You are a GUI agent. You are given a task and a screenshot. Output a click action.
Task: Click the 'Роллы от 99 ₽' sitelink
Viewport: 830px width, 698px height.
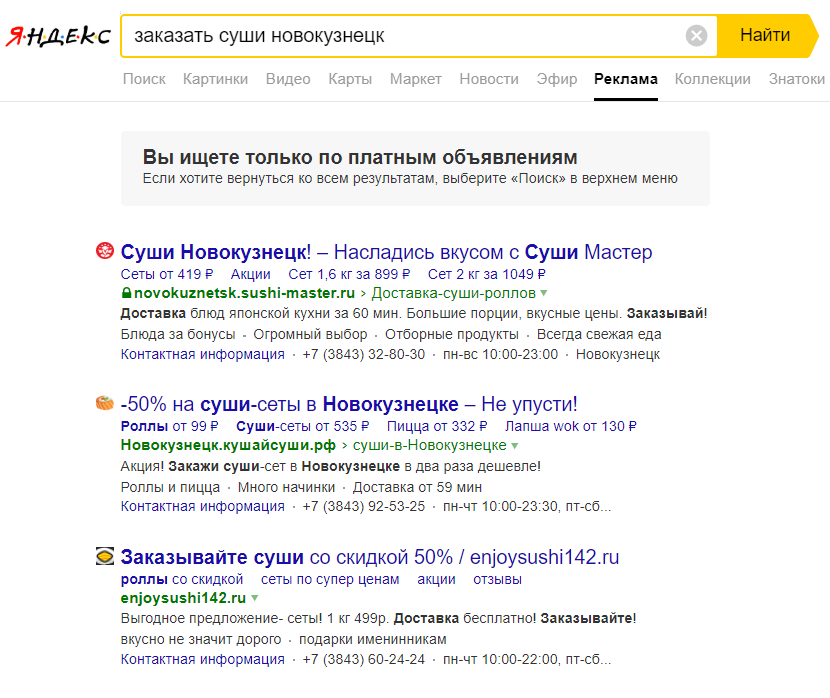169,426
